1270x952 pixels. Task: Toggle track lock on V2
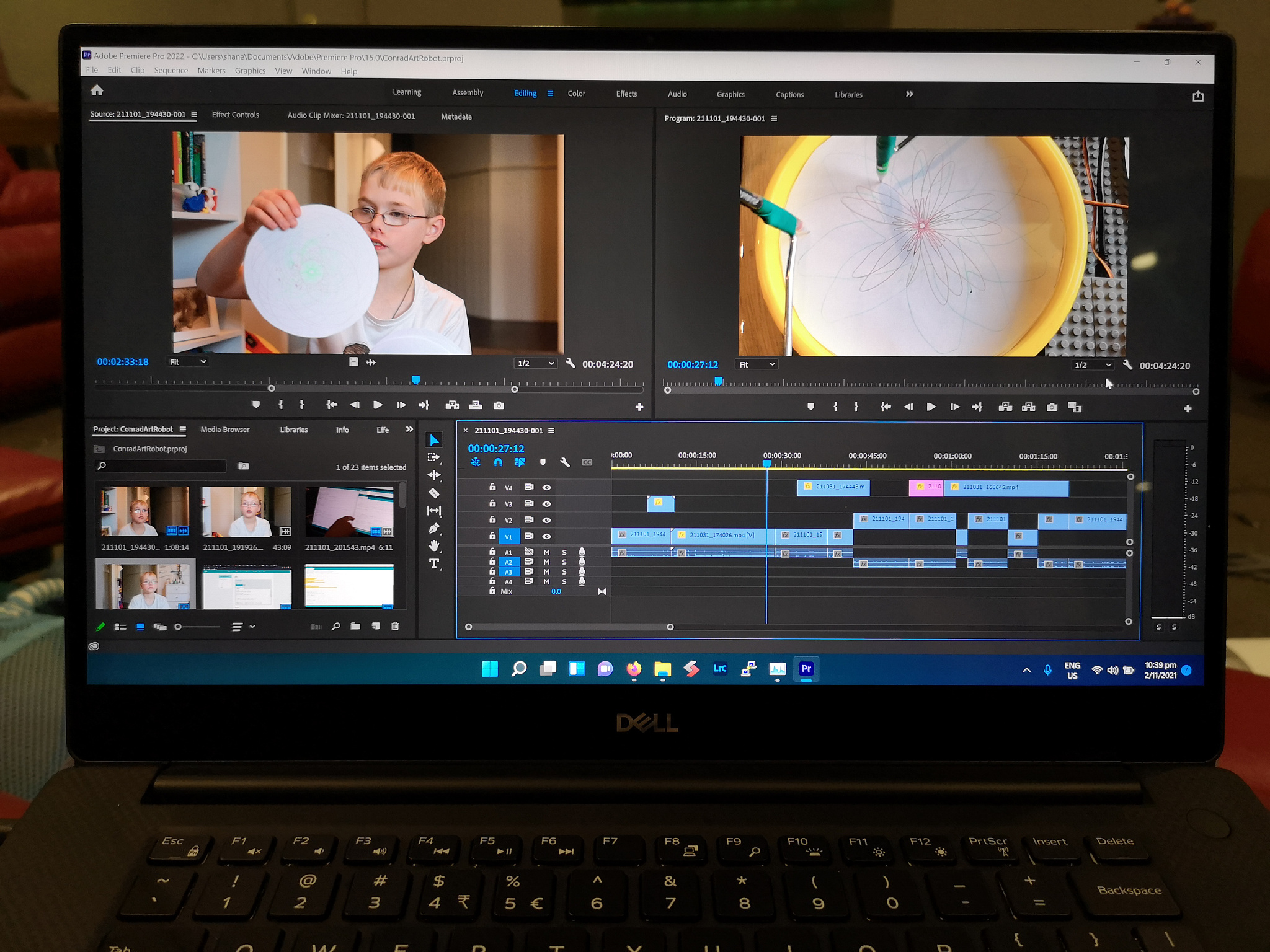coord(492,520)
